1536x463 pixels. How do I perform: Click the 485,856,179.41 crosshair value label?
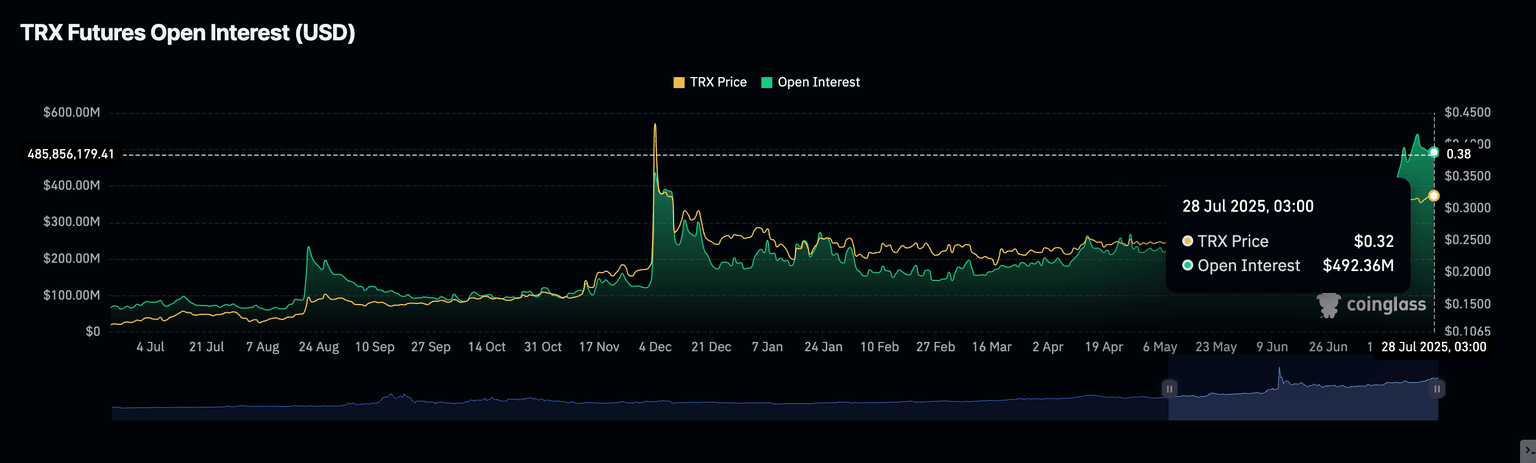71,154
